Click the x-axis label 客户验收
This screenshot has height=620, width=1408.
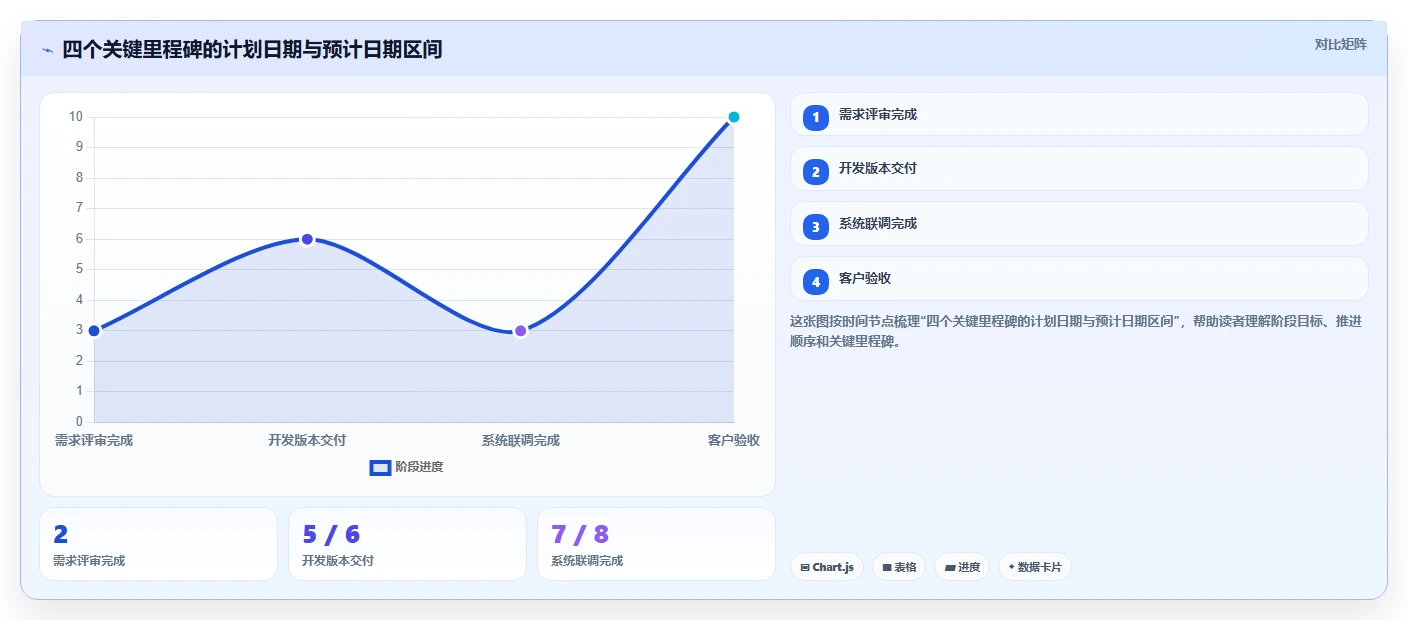coord(733,441)
